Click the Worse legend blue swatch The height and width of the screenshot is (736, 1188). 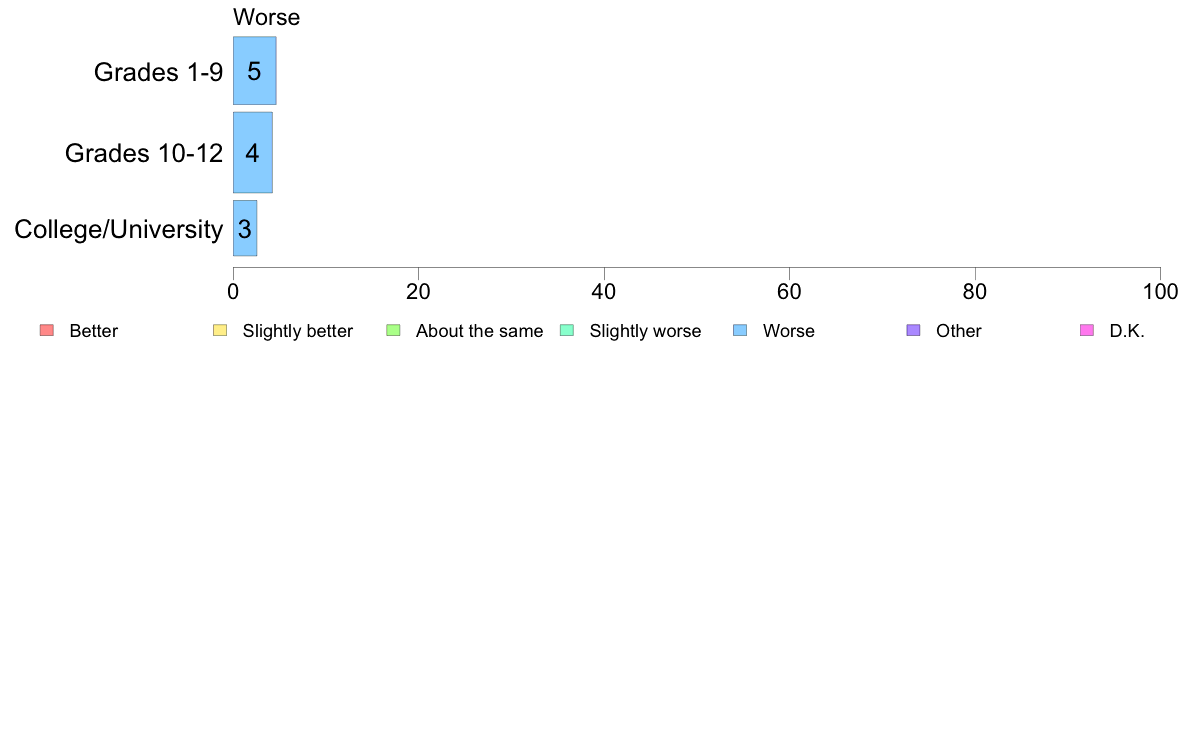click(x=740, y=330)
